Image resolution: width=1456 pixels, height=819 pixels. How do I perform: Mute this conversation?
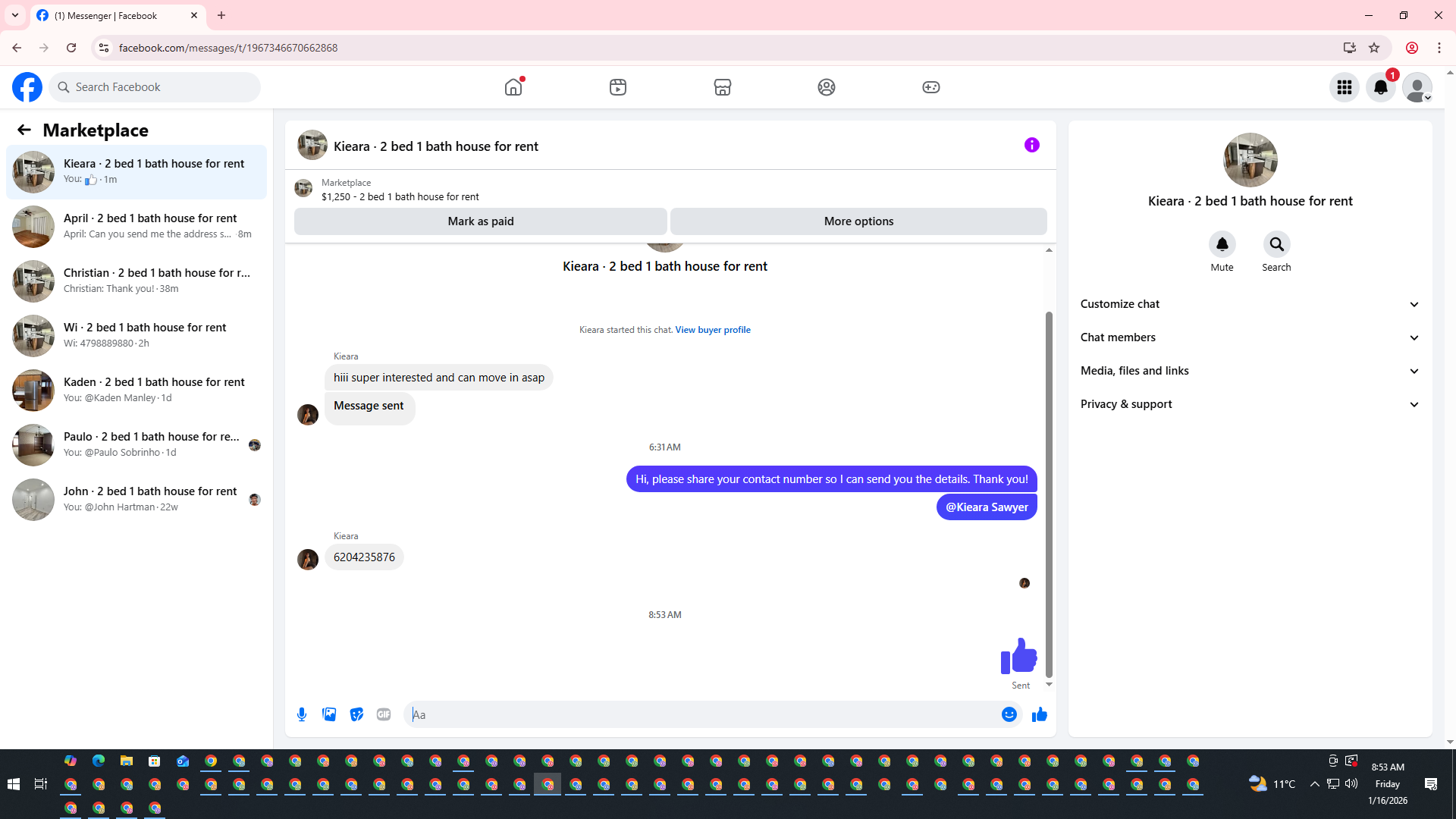coord(1222,244)
